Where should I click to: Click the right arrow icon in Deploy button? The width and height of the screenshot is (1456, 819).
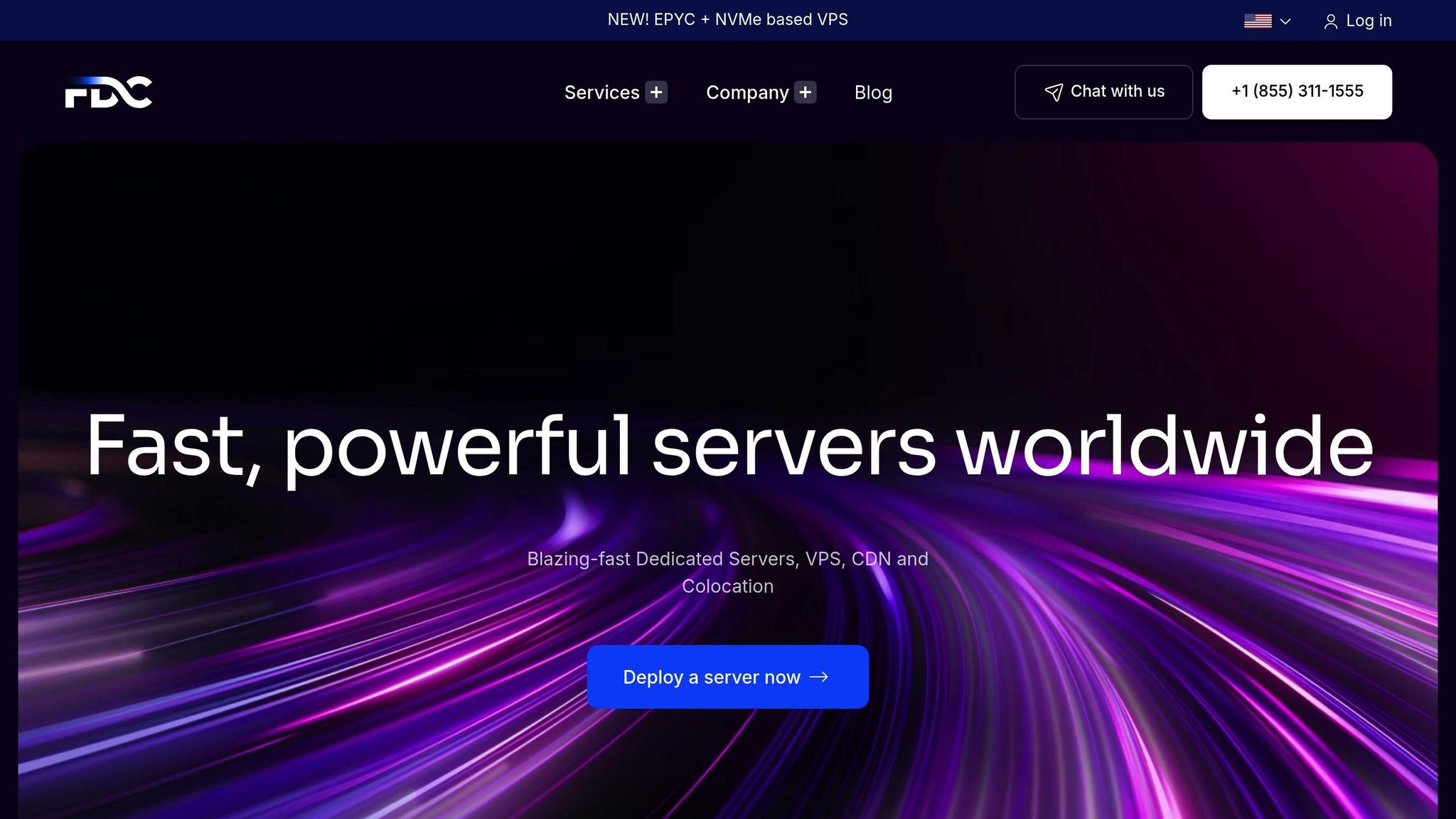(x=819, y=677)
